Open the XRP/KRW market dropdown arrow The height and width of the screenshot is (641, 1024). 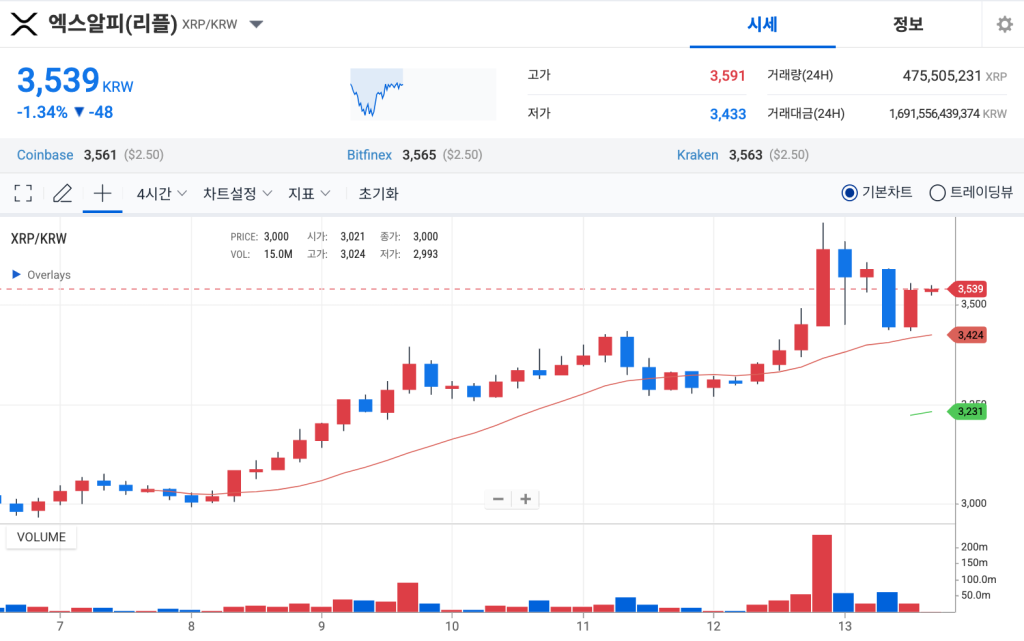[256, 25]
